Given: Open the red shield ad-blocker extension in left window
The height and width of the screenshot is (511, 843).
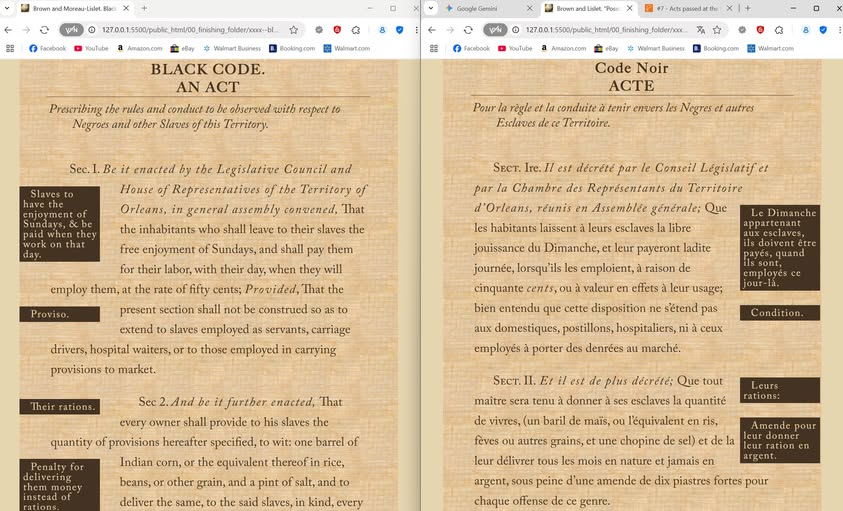Looking at the screenshot, I should tap(337, 30).
